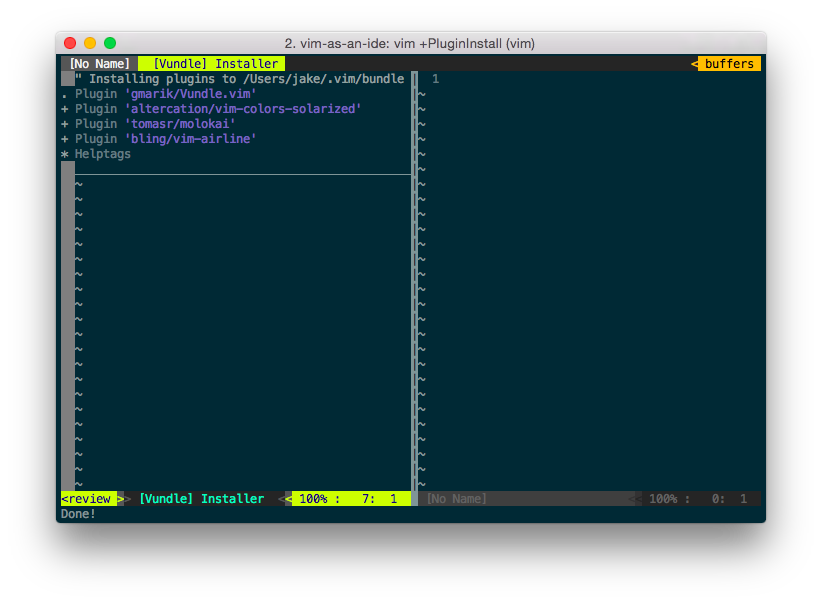Click the window title vim +PluginInstall

[409, 44]
